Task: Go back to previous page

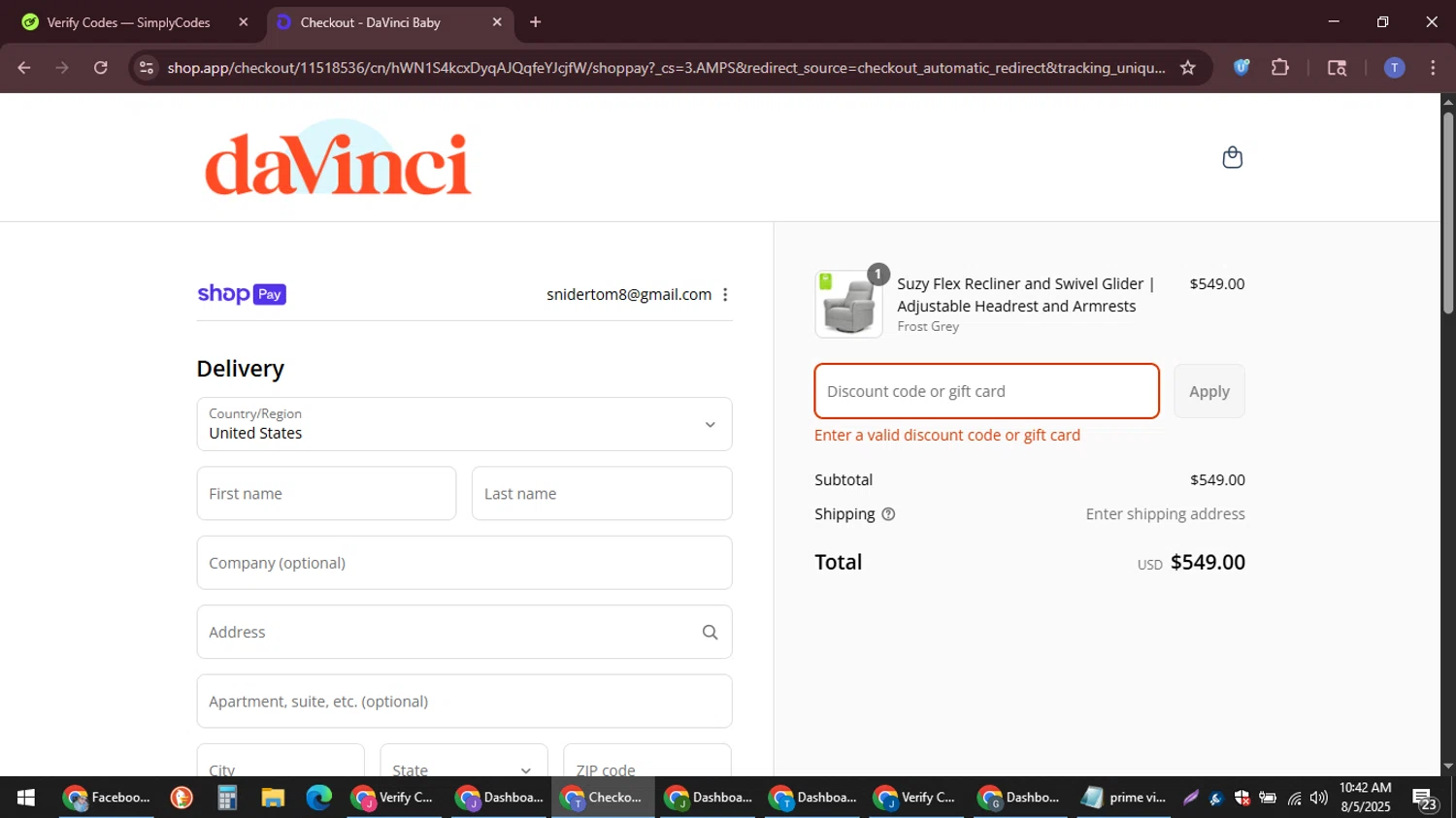Action: (x=24, y=68)
